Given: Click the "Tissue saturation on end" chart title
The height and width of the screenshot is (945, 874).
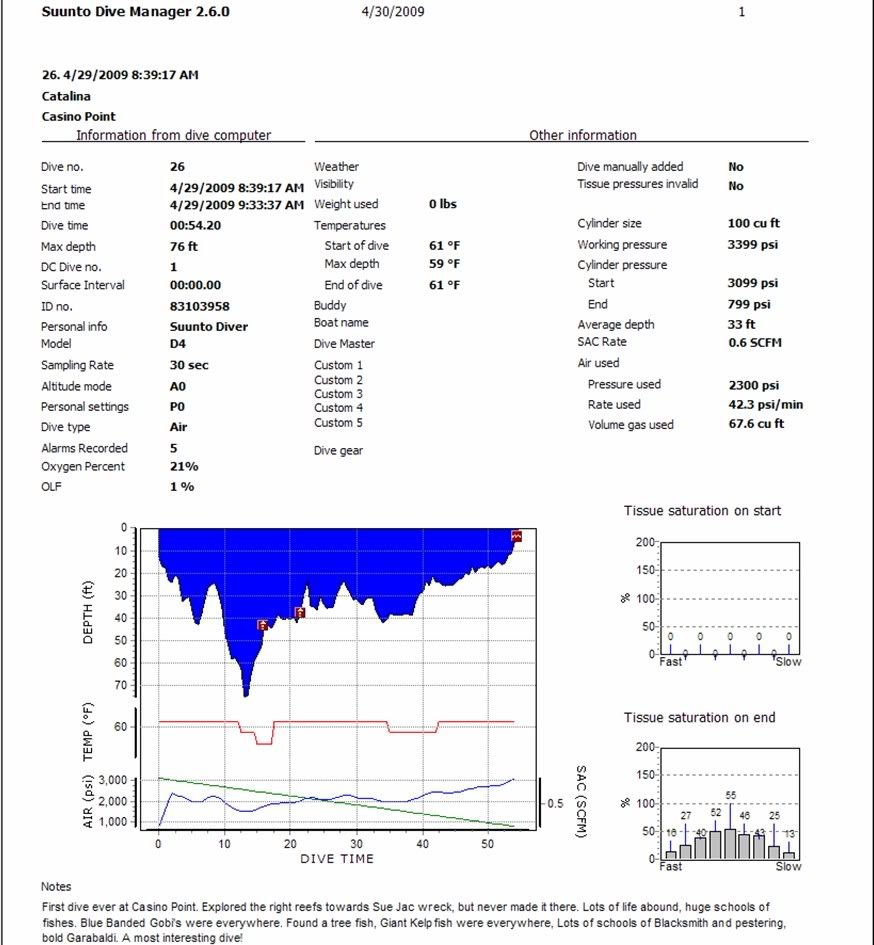Looking at the screenshot, I should click(x=700, y=718).
